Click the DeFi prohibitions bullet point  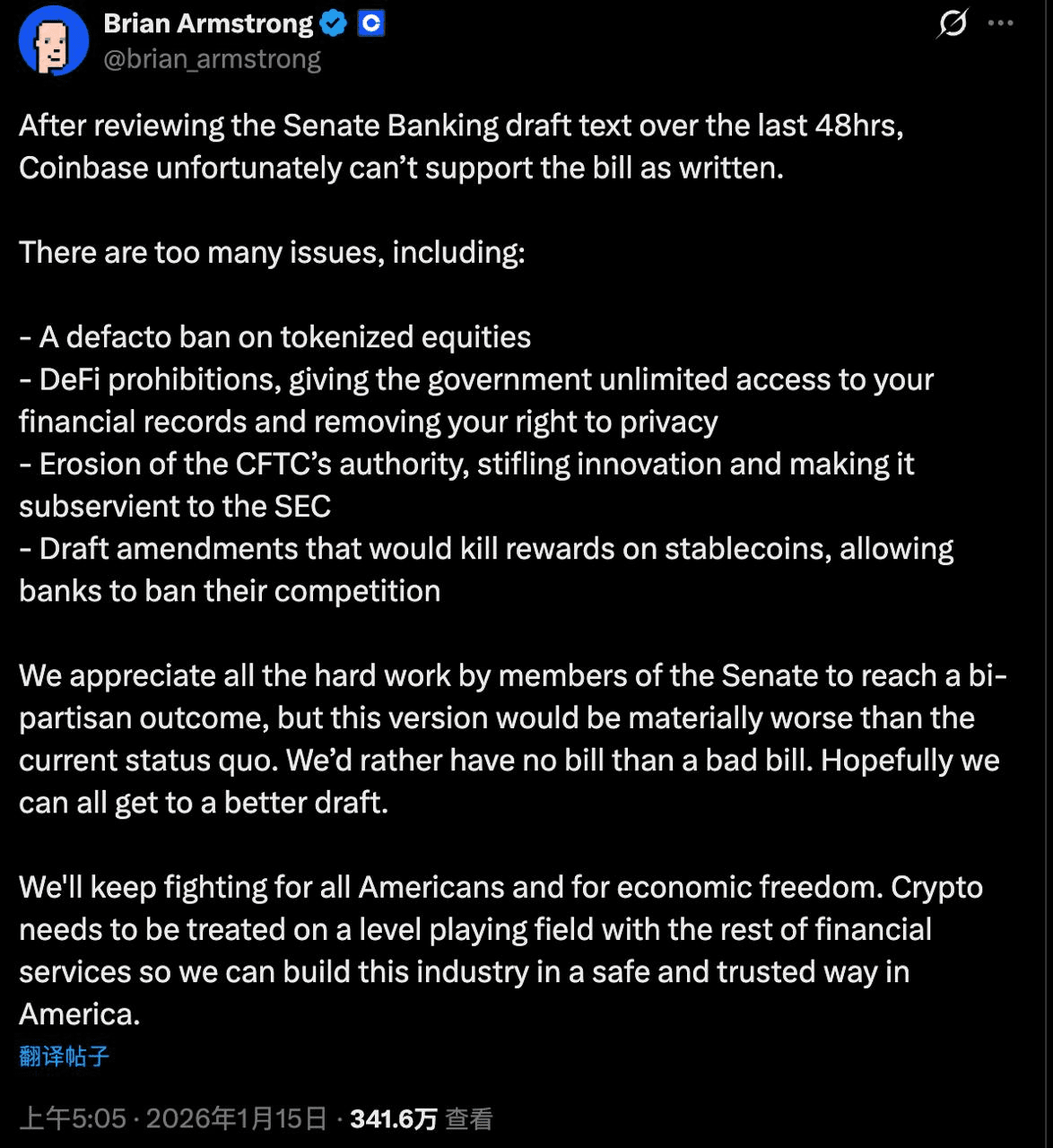[475, 400]
